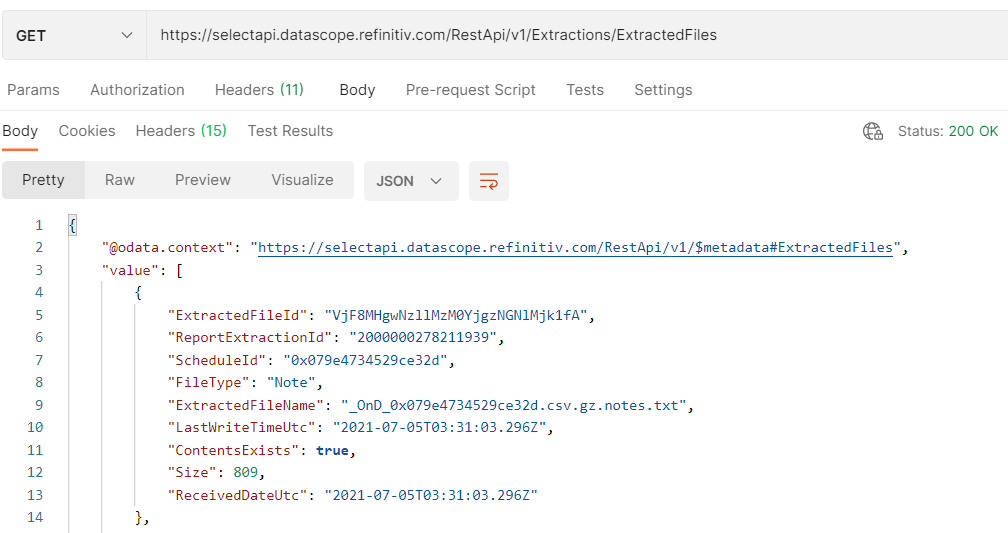
Task: Click the wrap lines icon
Action: pos(489,181)
